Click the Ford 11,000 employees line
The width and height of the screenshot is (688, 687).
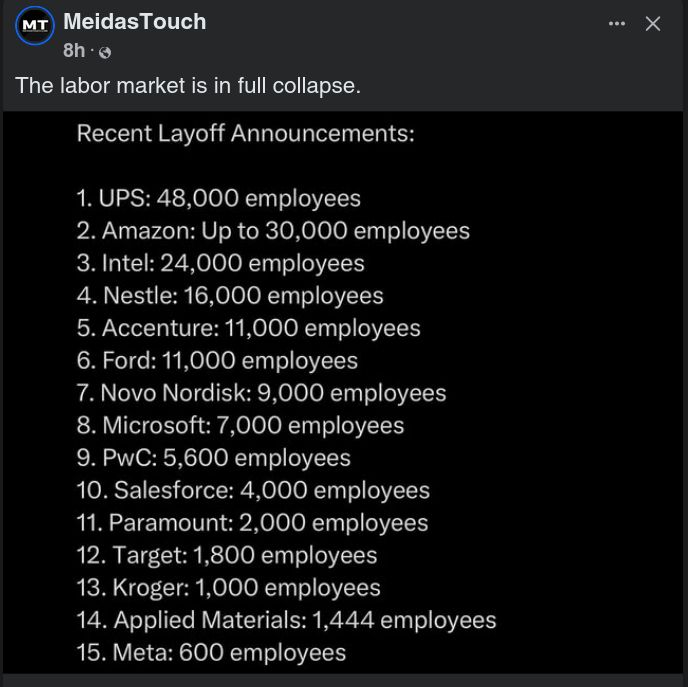click(216, 360)
